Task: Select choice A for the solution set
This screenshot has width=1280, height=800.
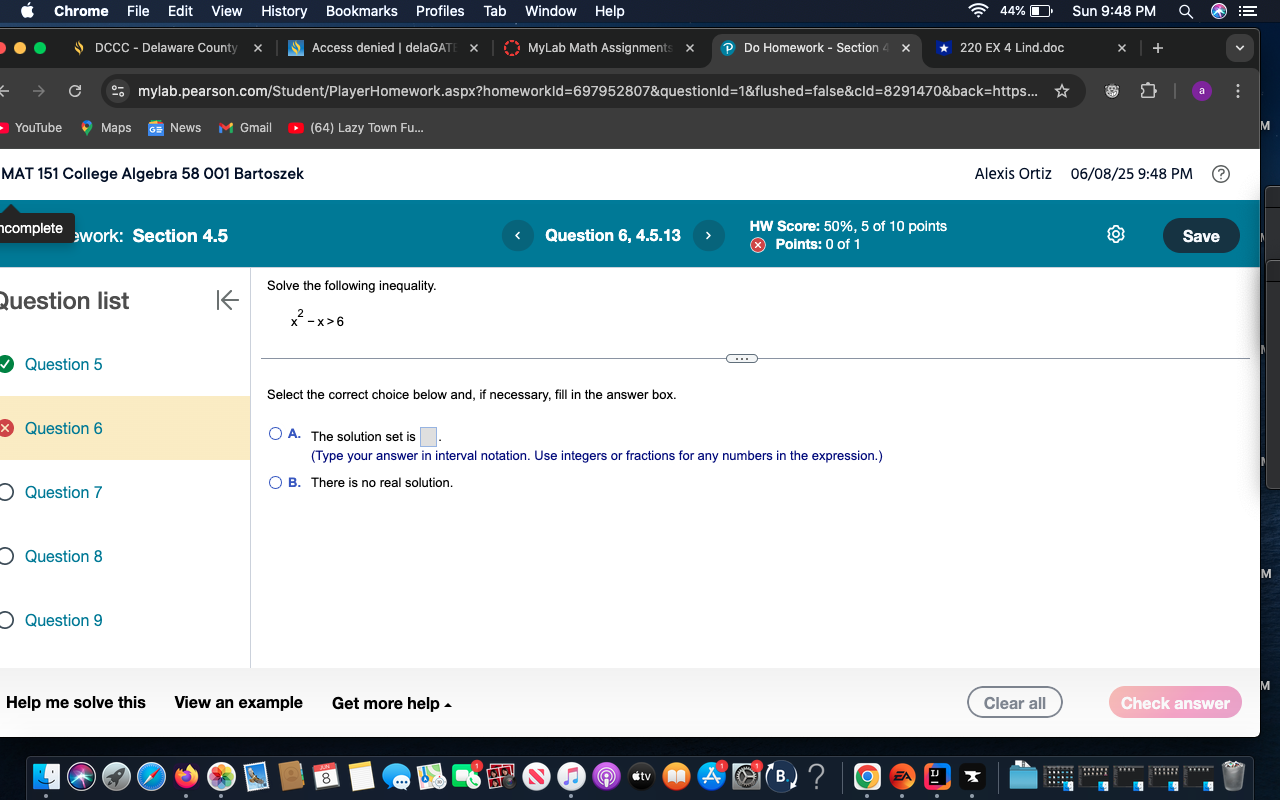Action: point(274,433)
